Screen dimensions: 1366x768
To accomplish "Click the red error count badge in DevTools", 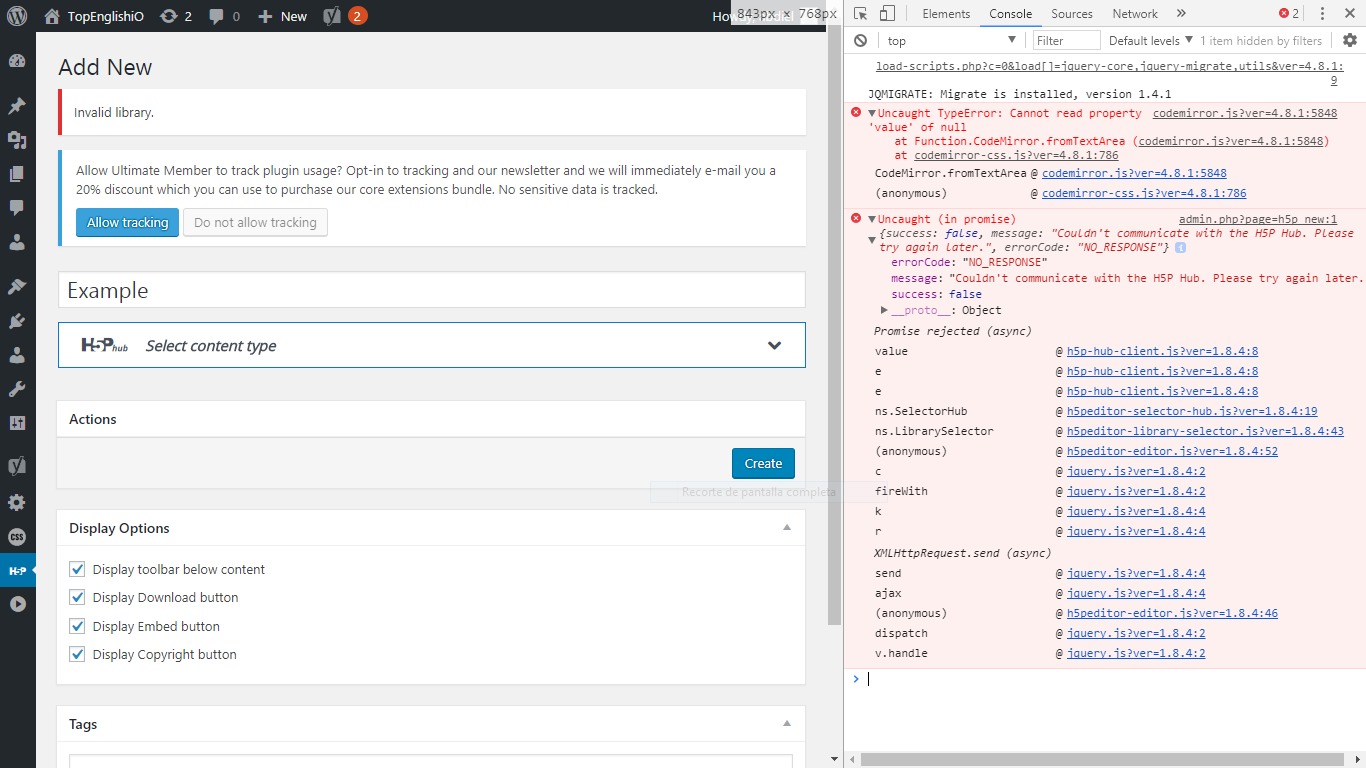I will pyautogui.click(x=1290, y=14).
